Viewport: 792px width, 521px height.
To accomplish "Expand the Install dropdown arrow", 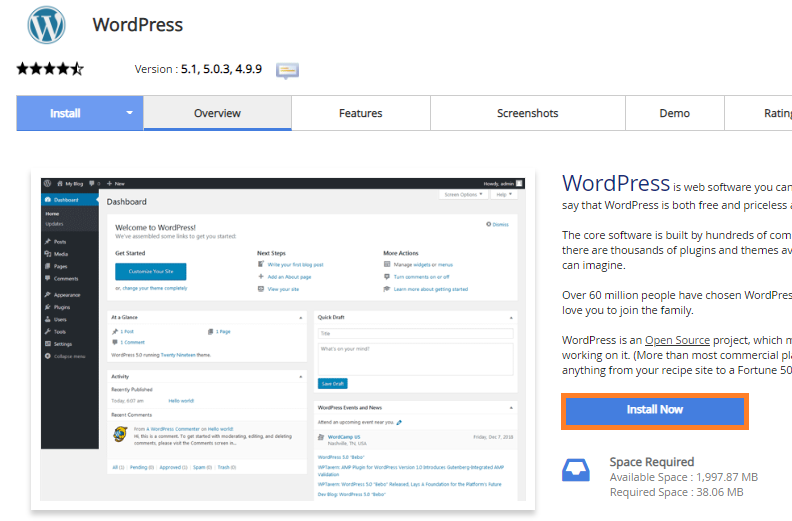I will click(x=129, y=113).
